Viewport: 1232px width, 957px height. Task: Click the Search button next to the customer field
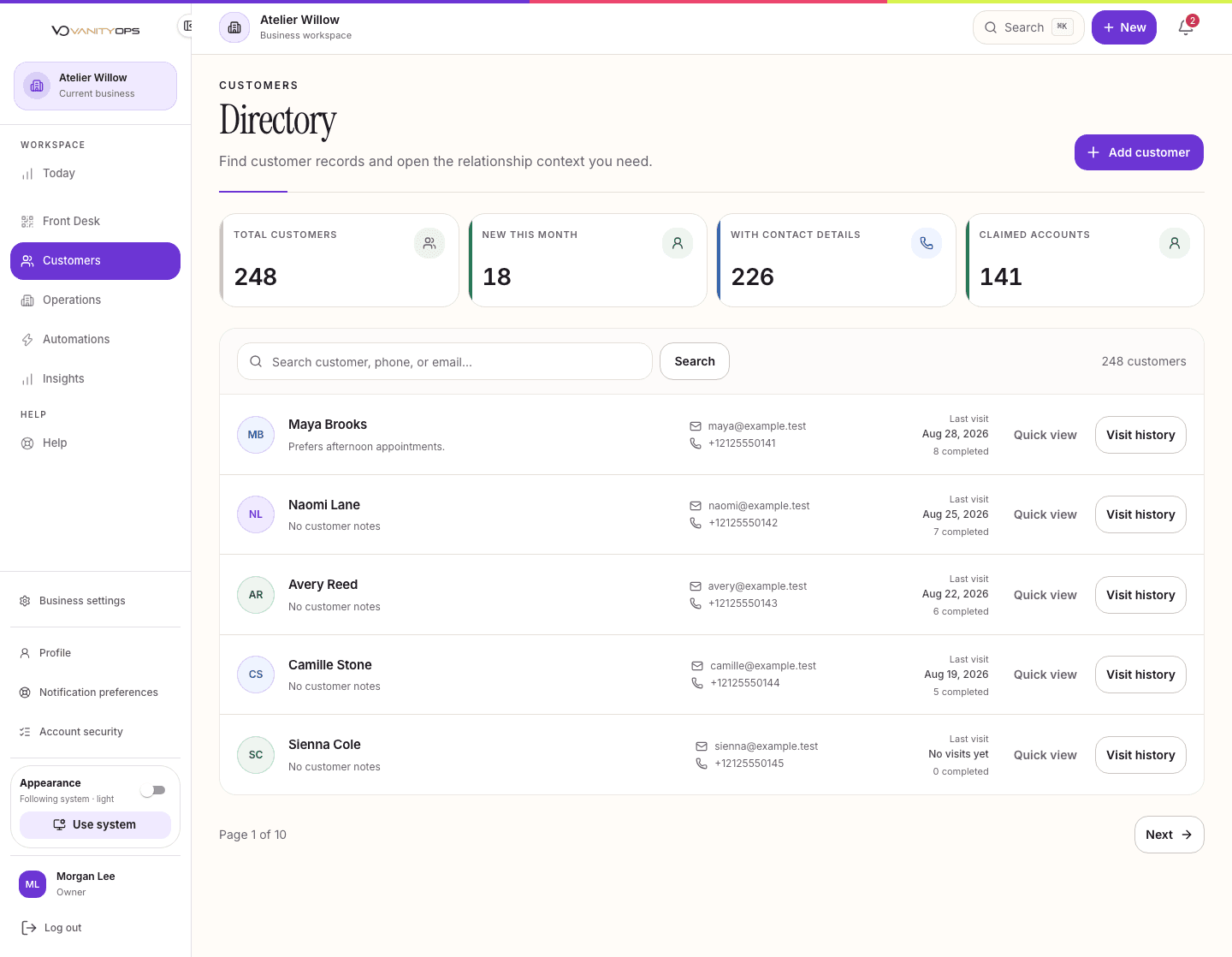(x=695, y=361)
